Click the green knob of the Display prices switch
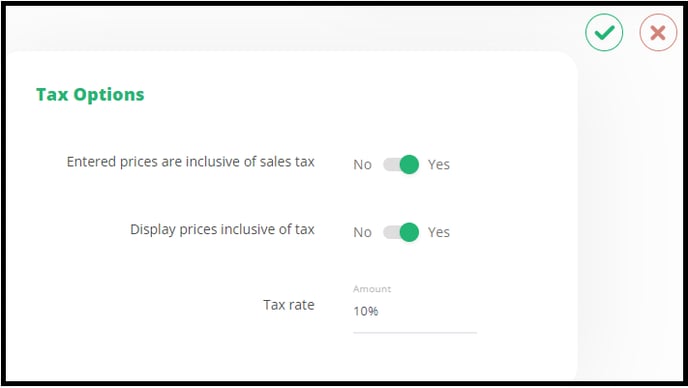The width and height of the screenshot is (688, 388). (409, 232)
